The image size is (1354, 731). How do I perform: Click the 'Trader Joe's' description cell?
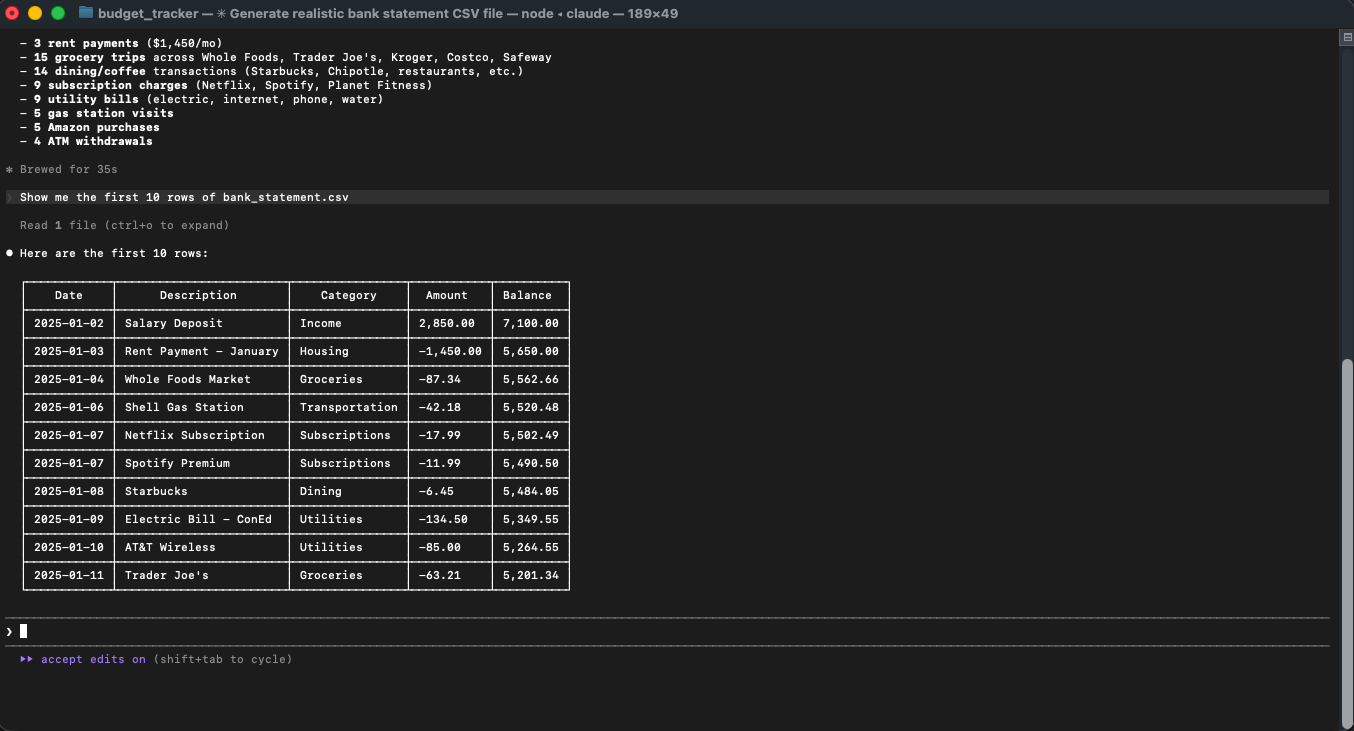(x=167, y=575)
